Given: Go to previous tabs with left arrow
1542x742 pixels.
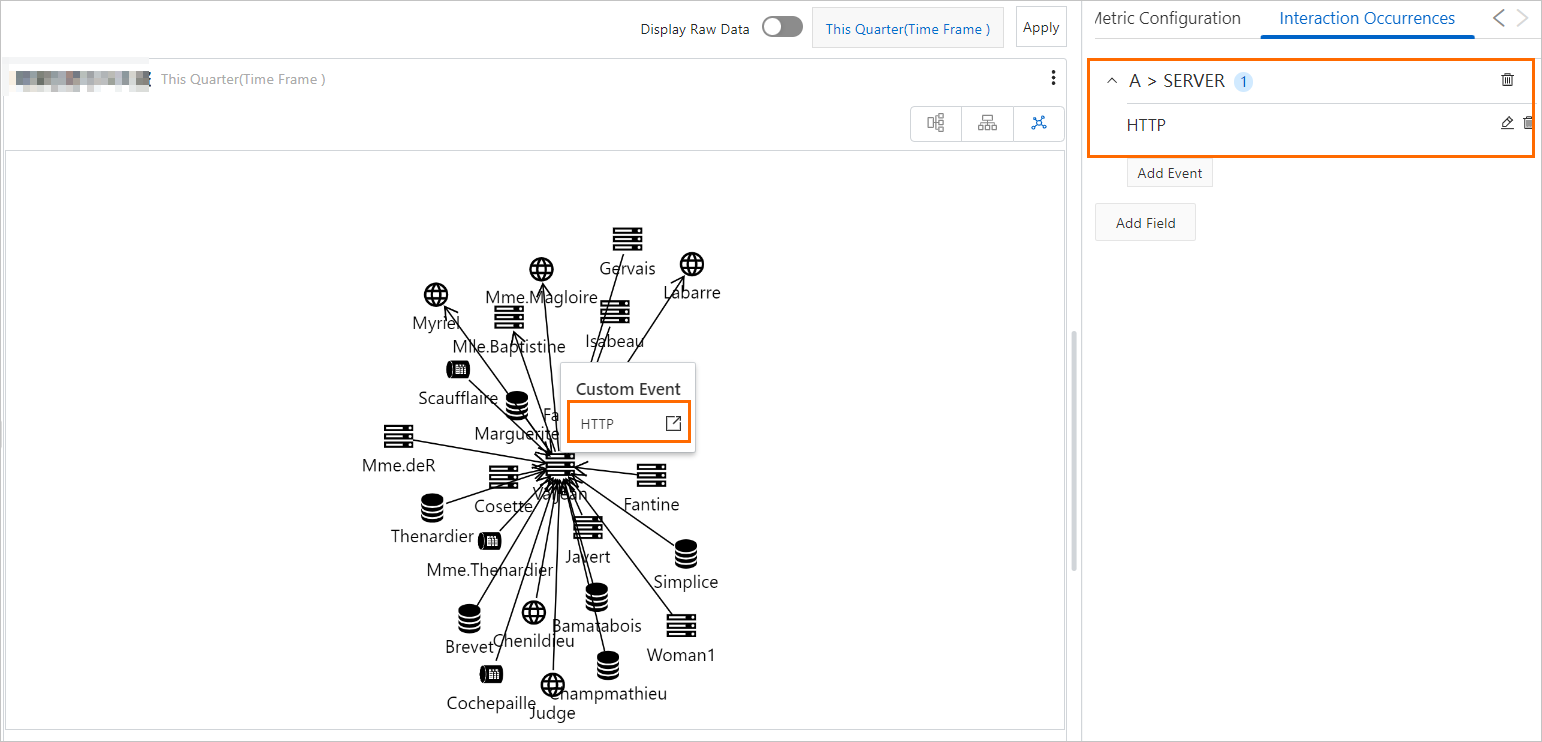Looking at the screenshot, I should (1498, 17).
